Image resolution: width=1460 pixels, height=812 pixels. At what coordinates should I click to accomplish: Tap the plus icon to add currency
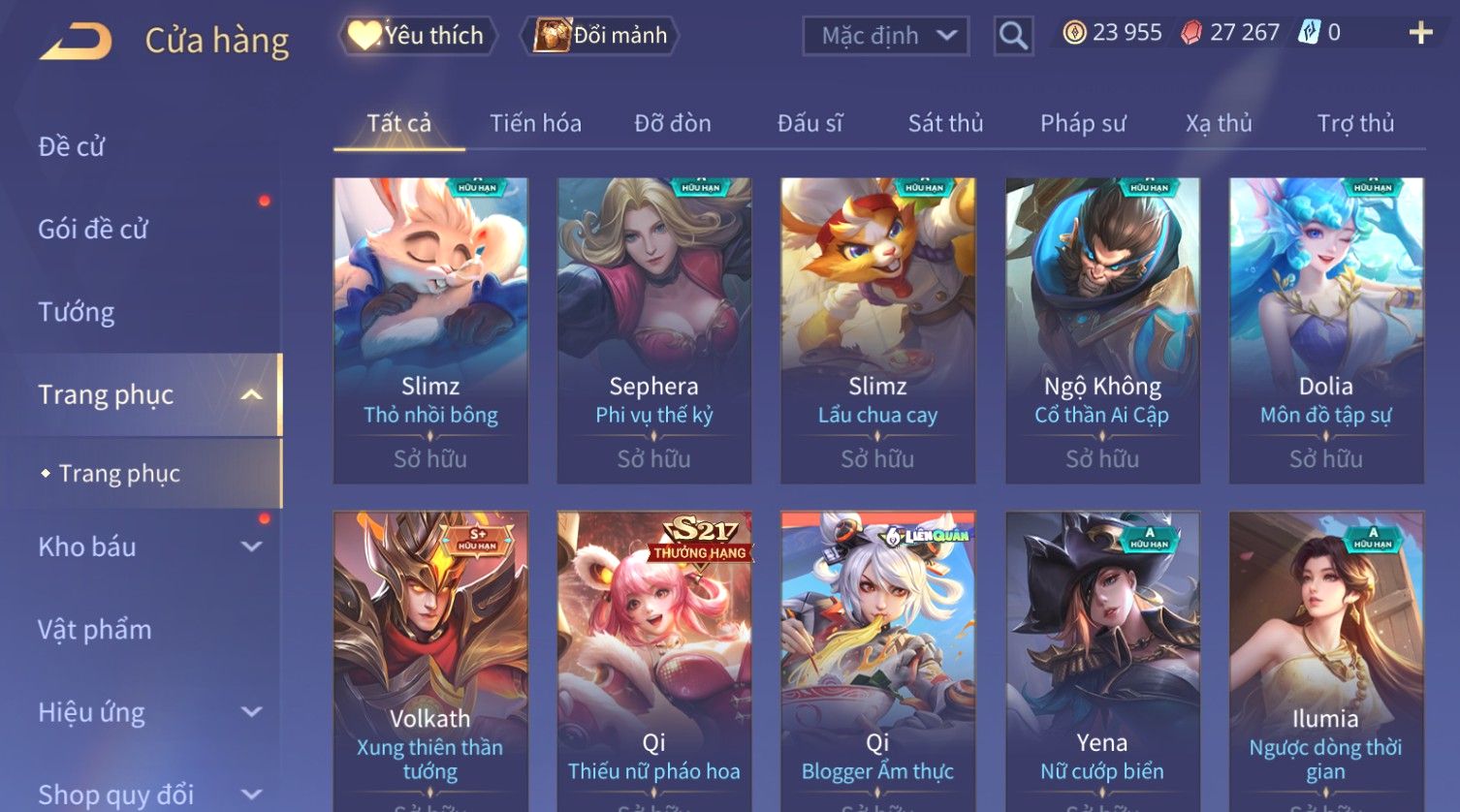(x=1420, y=33)
